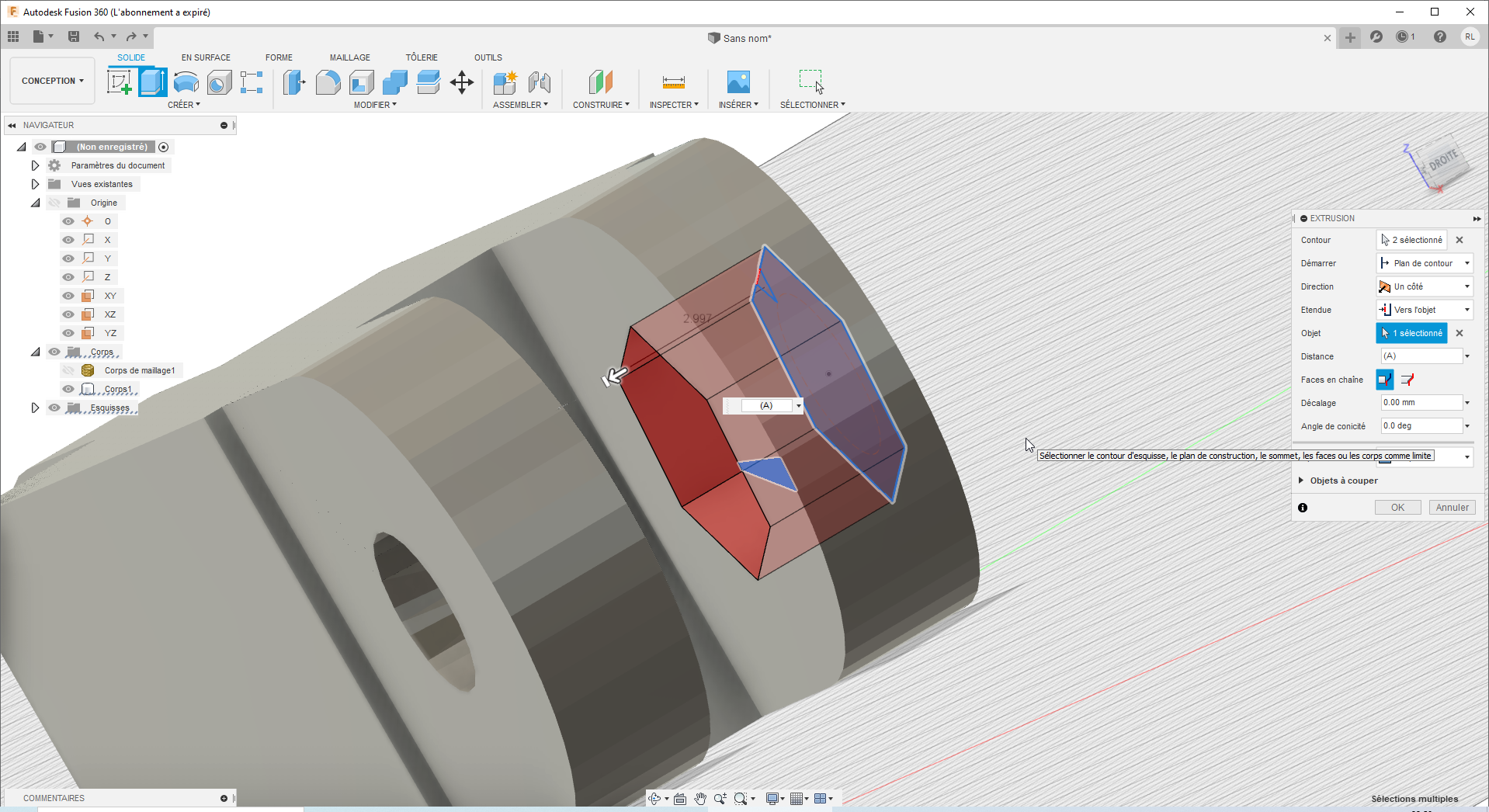This screenshot has height=812, width=1489.
Task: Click the ViewCube DROITE face
Action: [x=1443, y=161]
